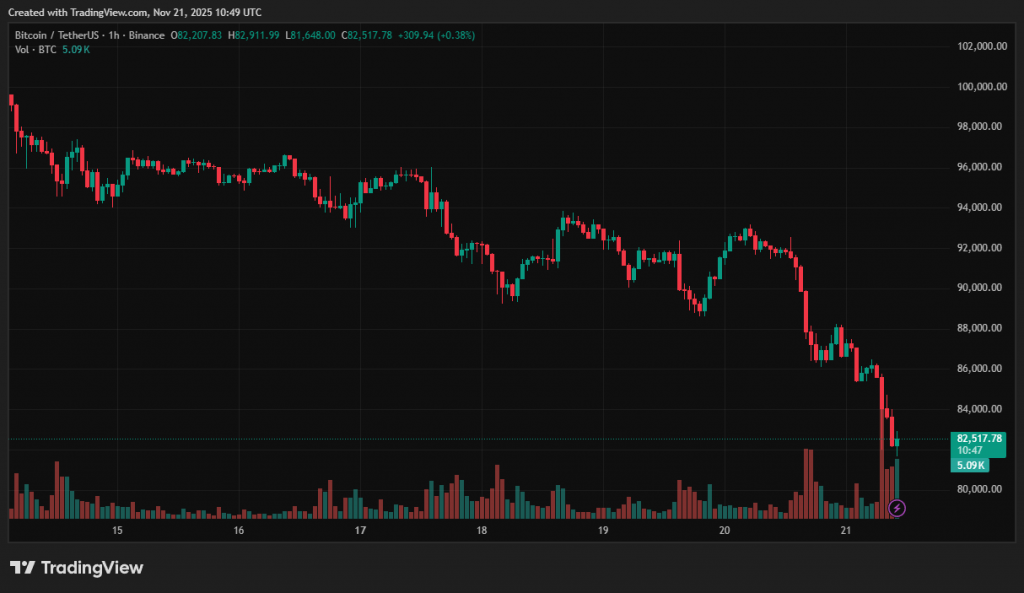The width and height of the screenshot is (1024, 593).
Task: Click the latest green candle at right edge
Action: point(897,441)
